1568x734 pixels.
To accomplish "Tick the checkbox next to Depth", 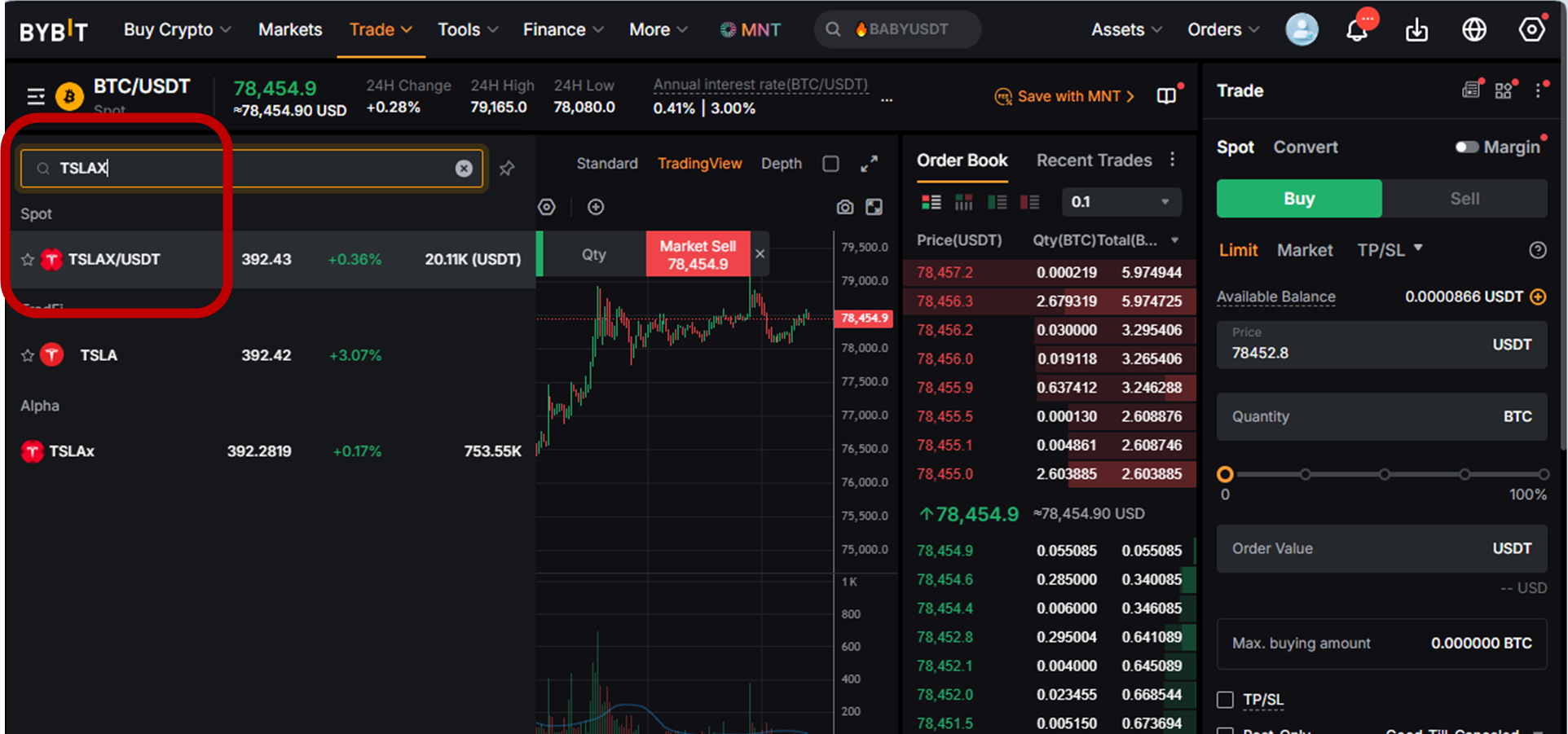I will click(830, 164).
